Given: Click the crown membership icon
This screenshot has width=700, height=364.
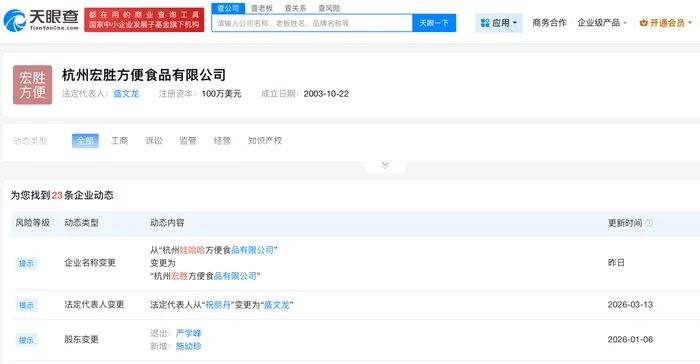Looking at the screenshot, I should point(643,23).
